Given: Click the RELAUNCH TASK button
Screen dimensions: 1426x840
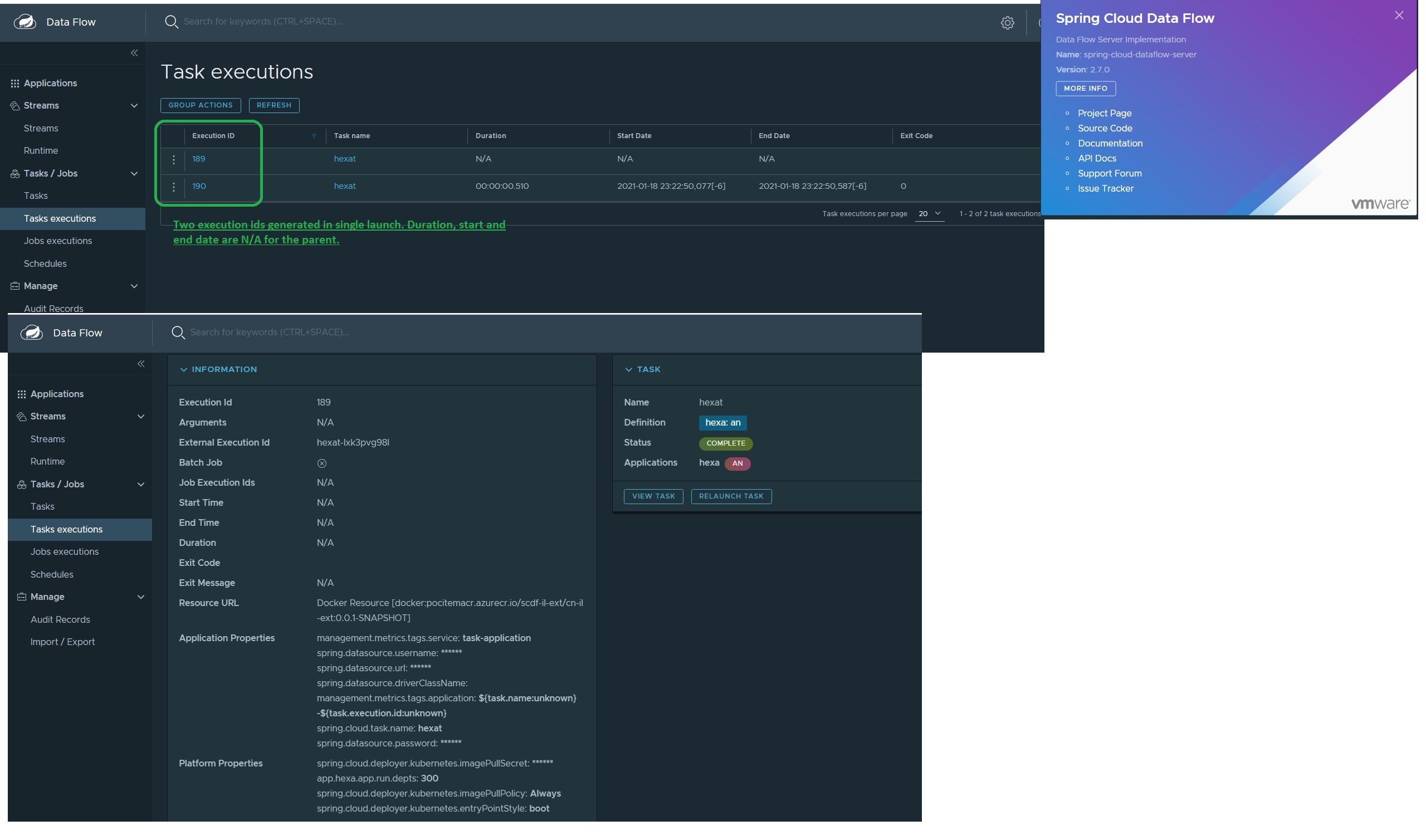Looking at the screenshot, I should pos(731,496).
